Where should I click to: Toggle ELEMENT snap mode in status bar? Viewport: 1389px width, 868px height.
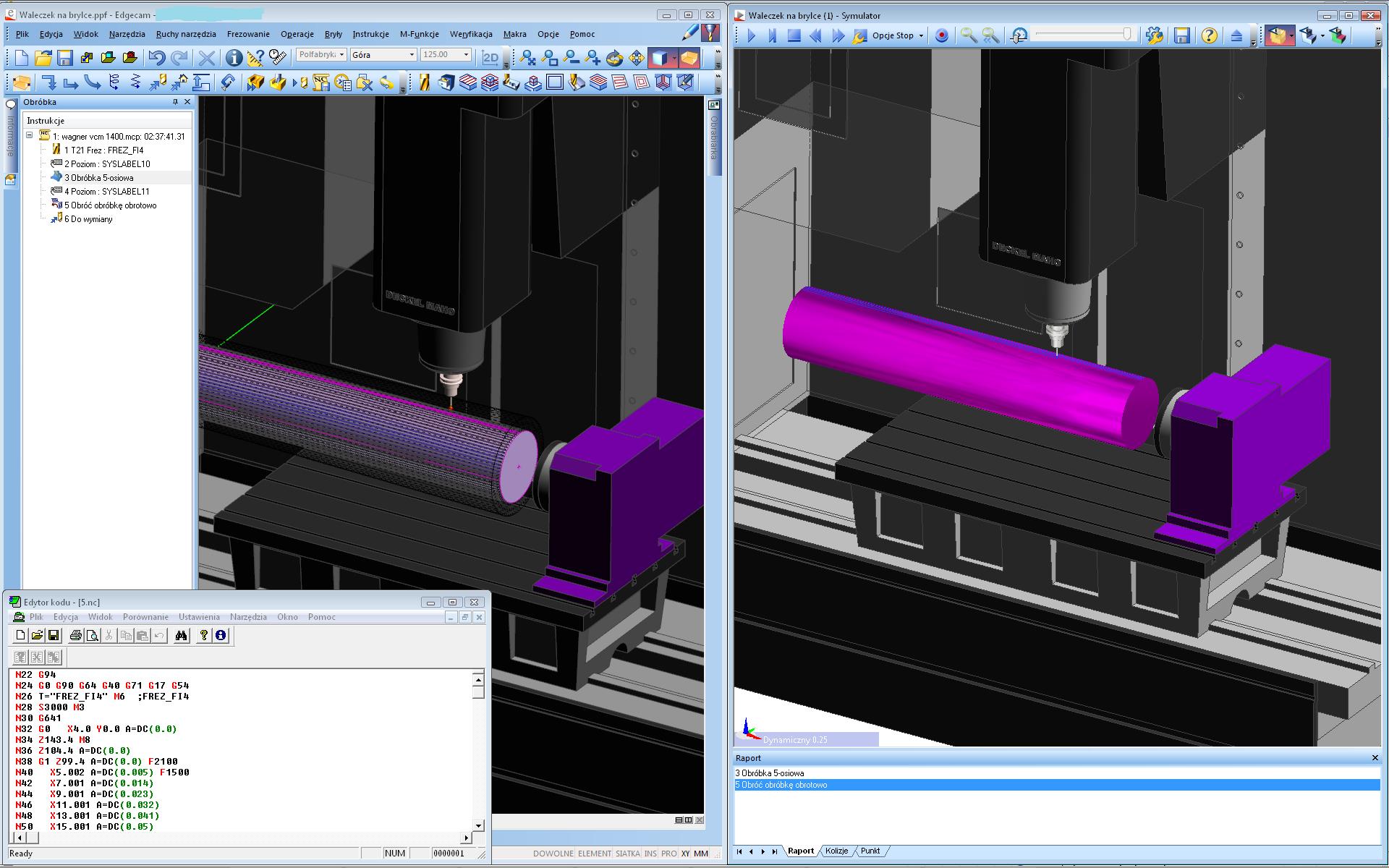[595, 854]
